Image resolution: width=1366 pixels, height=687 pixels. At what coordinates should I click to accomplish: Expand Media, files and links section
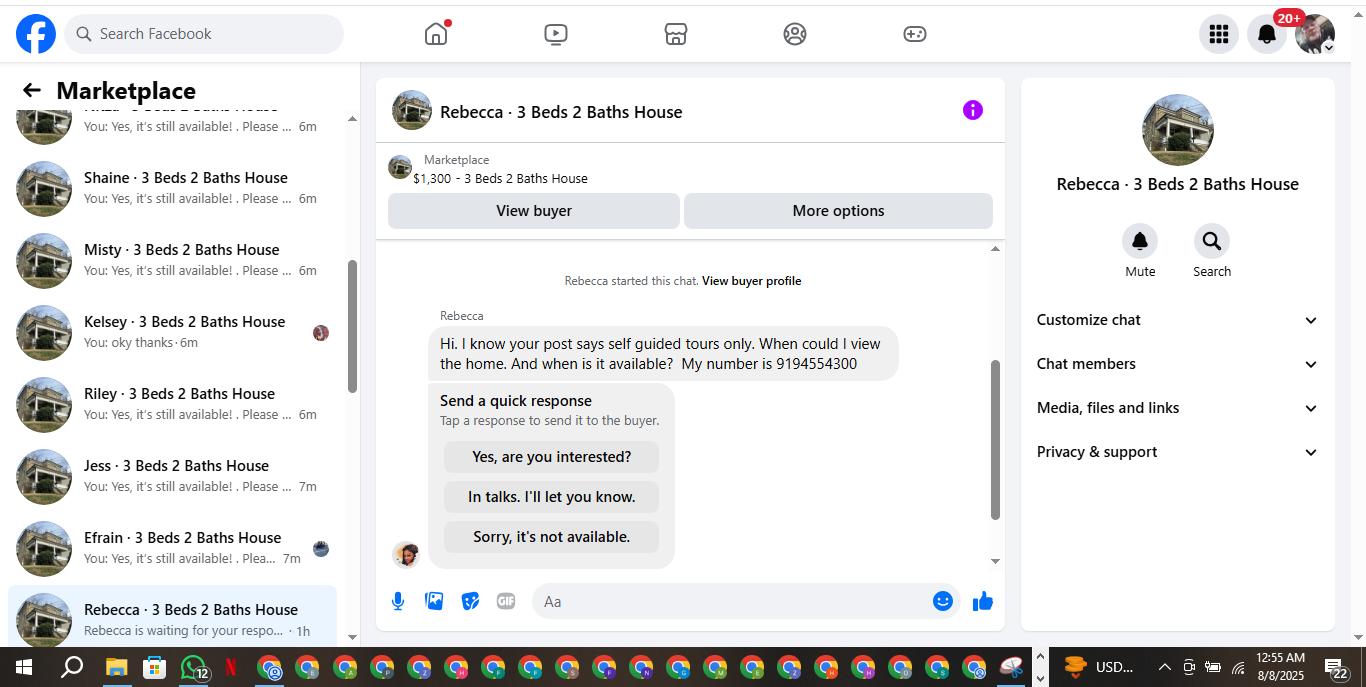pos(1178,408)
